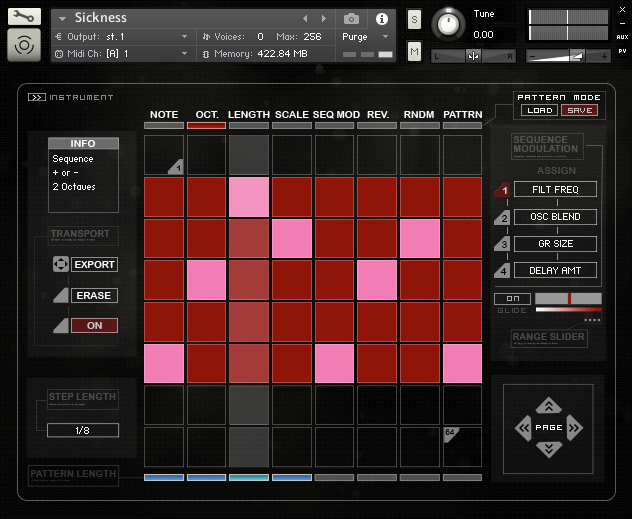Toggle the Solo S button
Viewport: 632px width, 519px height.
[415, 20]
